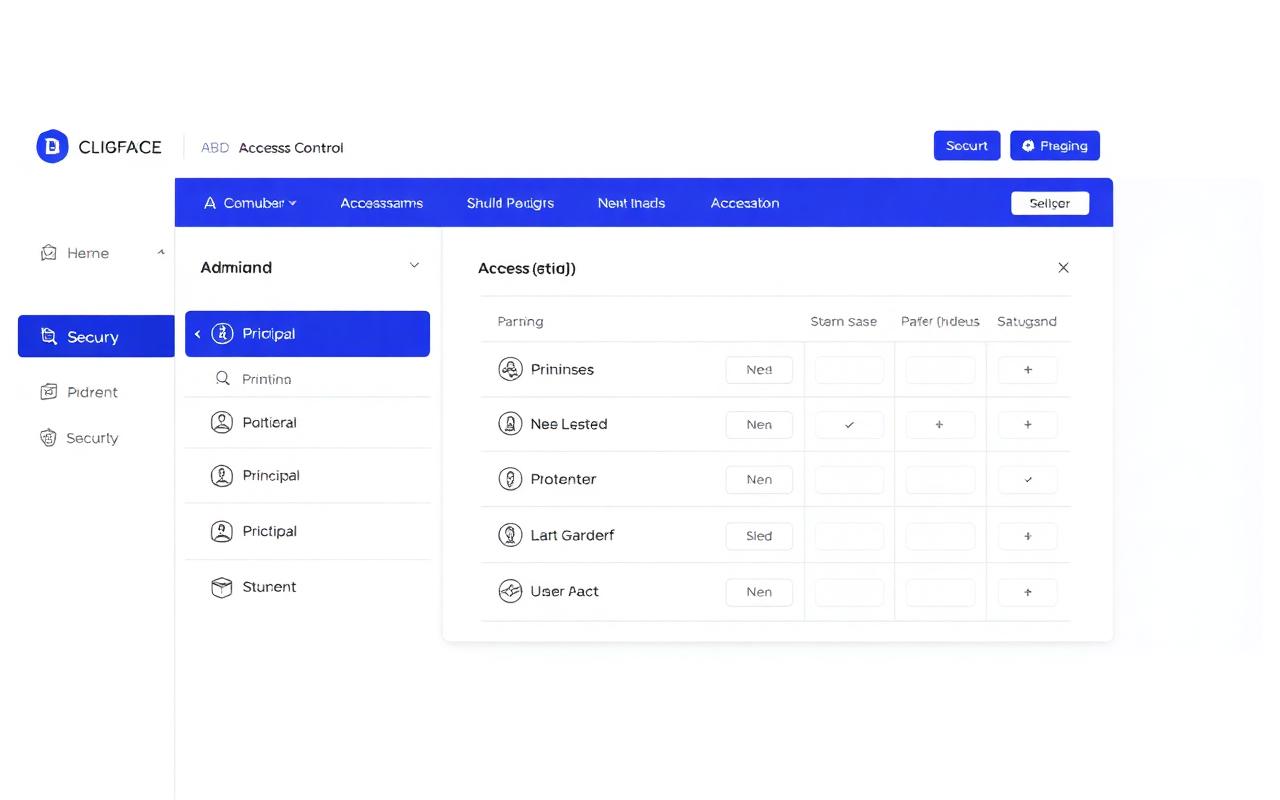The width and height of the screenshot is (1280, 800).
Task: Toggle Pafer box for Protenter
Action: pyautogui.click(x=940, y=480)
